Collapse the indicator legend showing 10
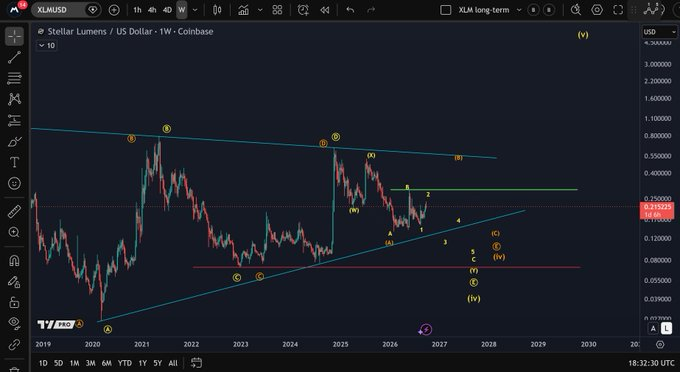The height and width of the screenshot is (372, 680). click(x=46, y=46)
